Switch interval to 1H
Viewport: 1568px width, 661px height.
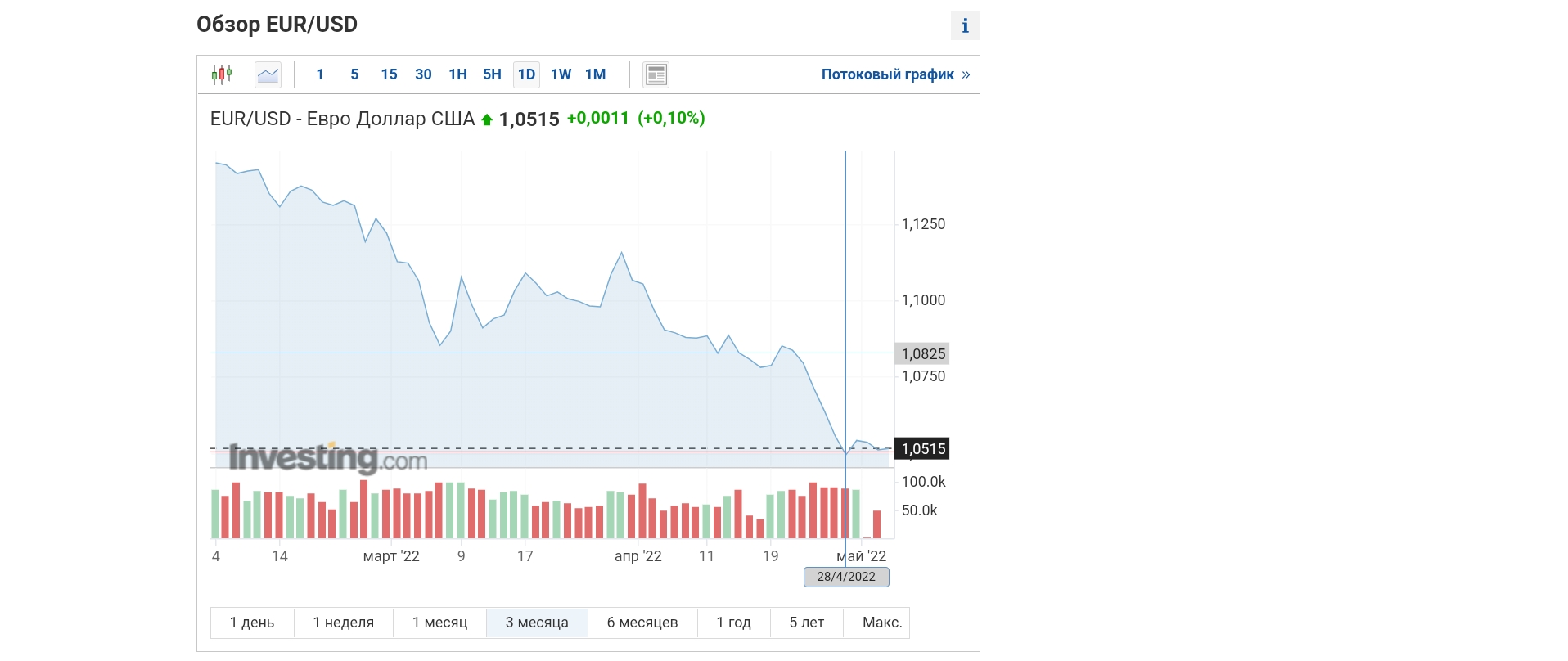click(457, 74)
